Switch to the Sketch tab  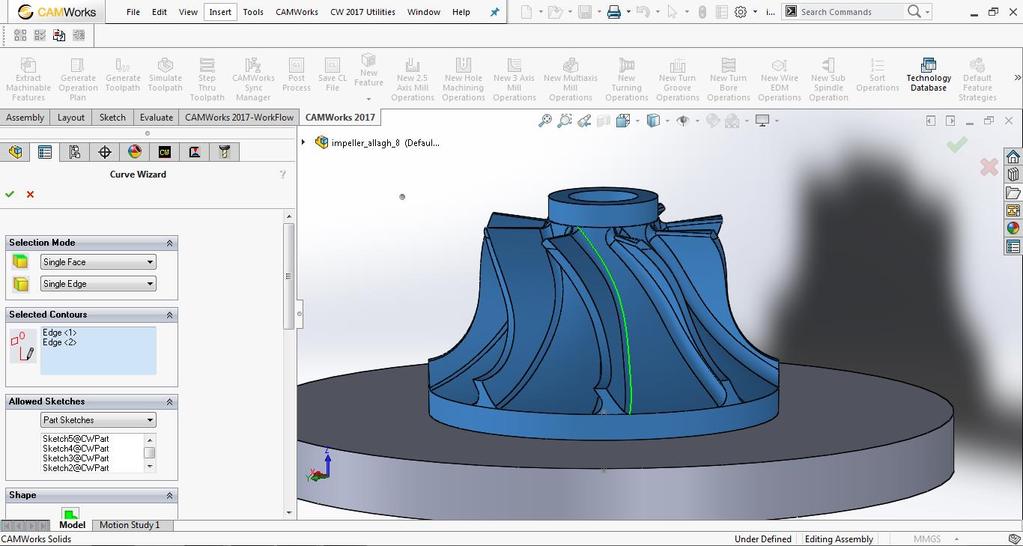[112, 117]
